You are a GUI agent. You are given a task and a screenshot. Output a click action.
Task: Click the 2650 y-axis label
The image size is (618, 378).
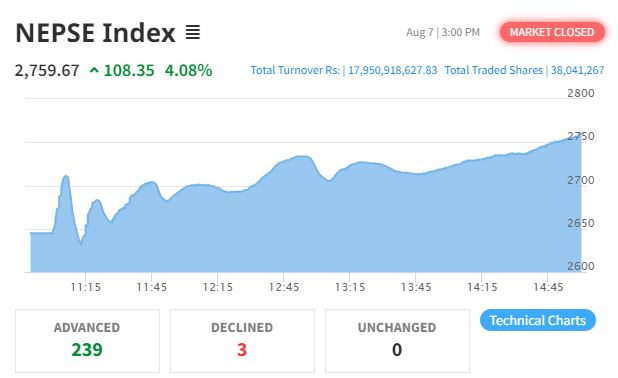pos(581,223)
